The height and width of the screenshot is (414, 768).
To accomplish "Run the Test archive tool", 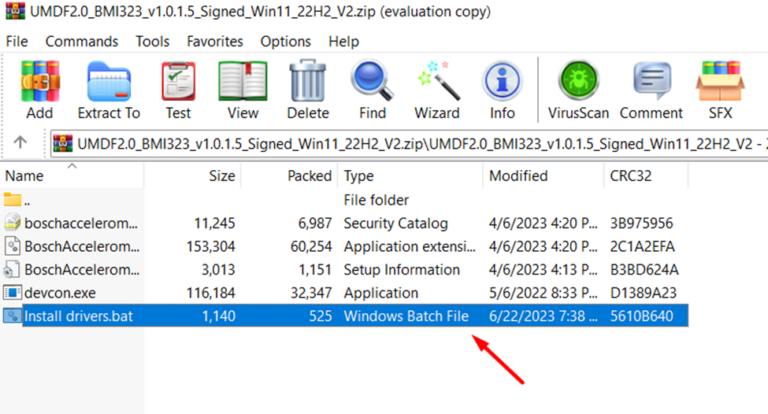I will [178, 88].
